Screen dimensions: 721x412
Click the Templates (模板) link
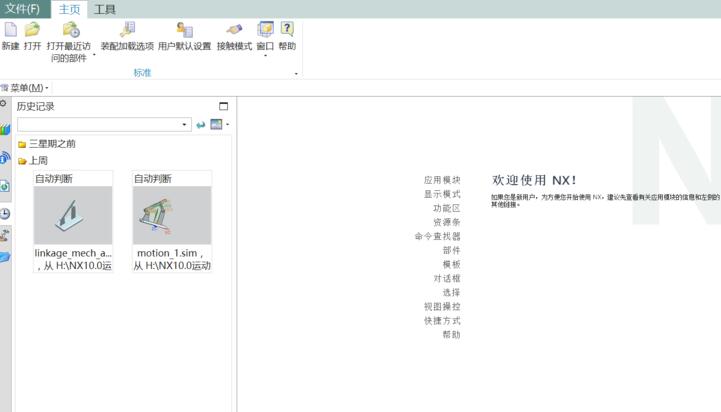(451, 264)
